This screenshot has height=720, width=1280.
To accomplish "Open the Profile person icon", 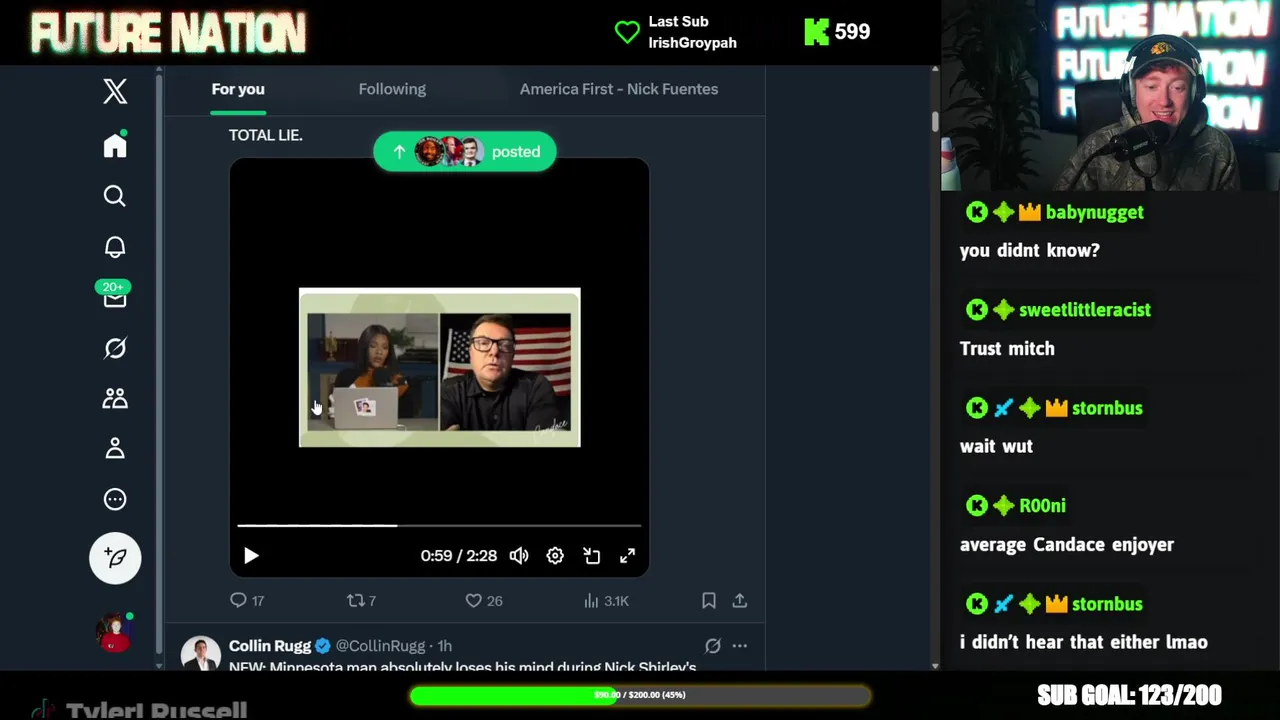I will (115, 448).
